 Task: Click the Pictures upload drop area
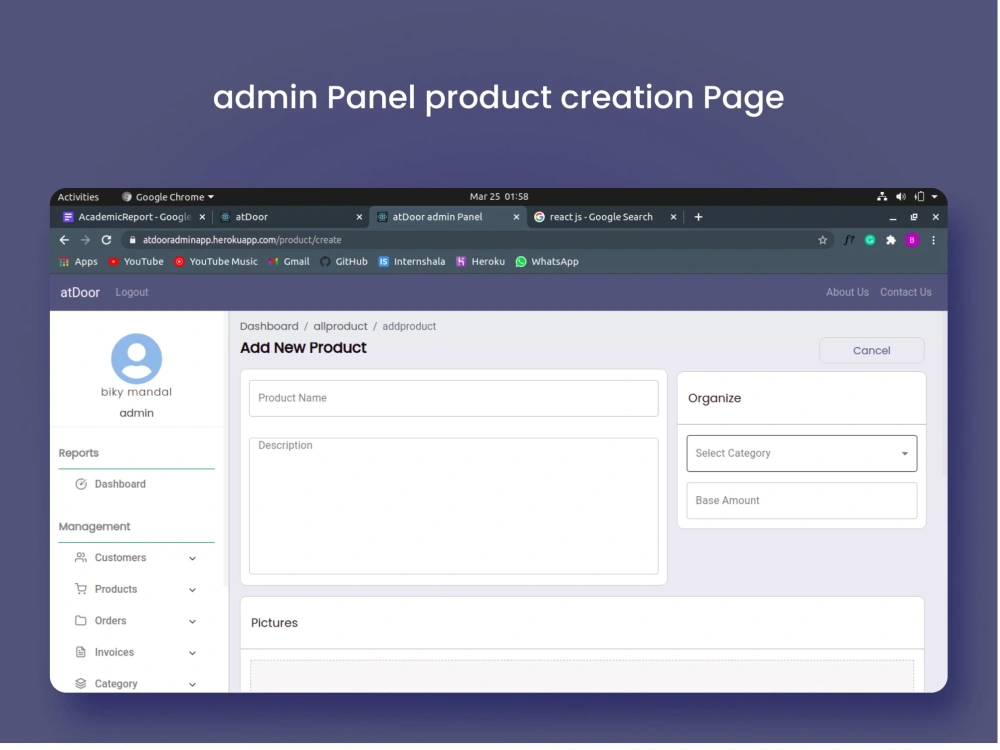(582, 676)
